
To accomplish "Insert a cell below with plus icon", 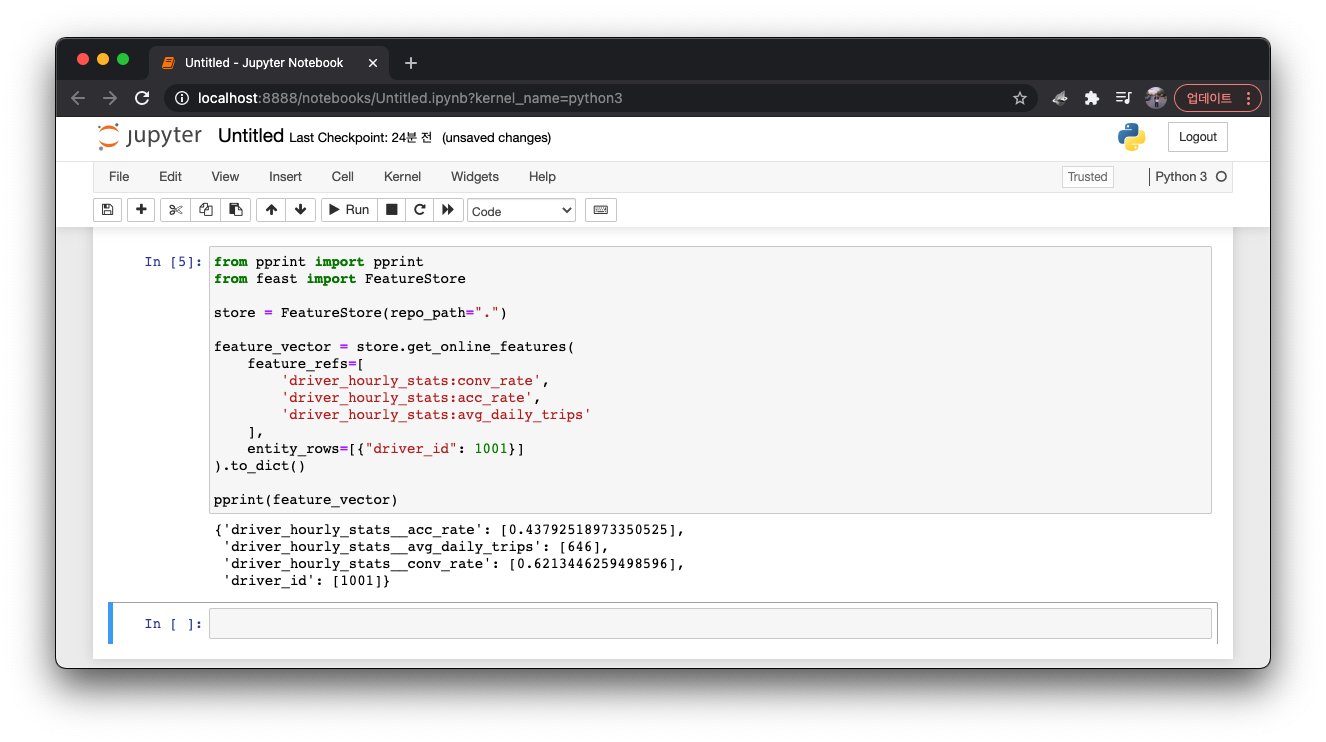I will click(141, 210).
